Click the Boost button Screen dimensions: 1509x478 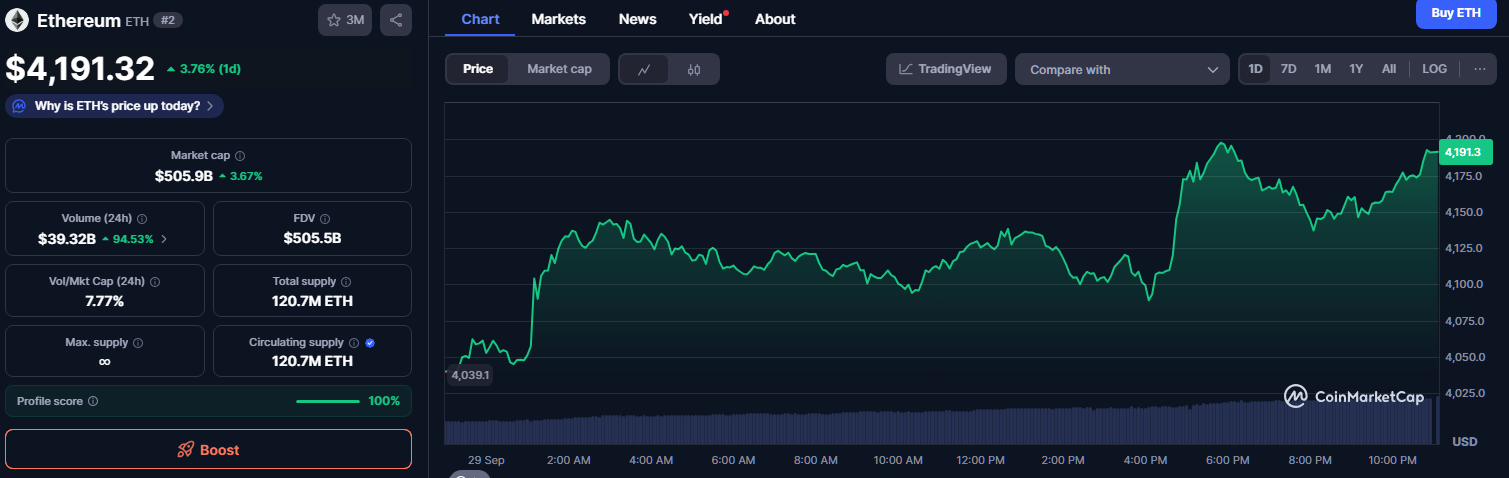tap(208, 450)
